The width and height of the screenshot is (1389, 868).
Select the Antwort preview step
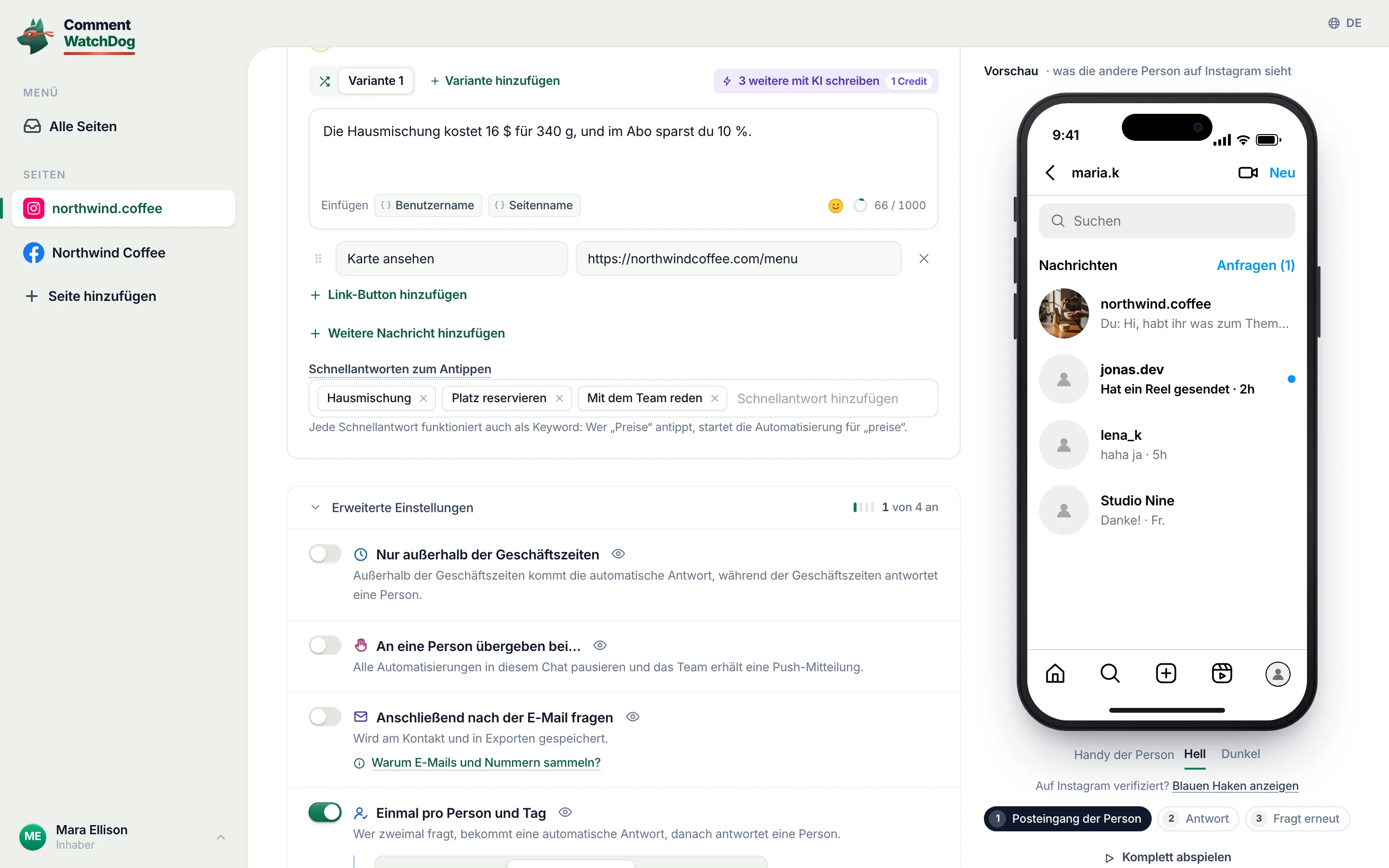point(1198,819)
